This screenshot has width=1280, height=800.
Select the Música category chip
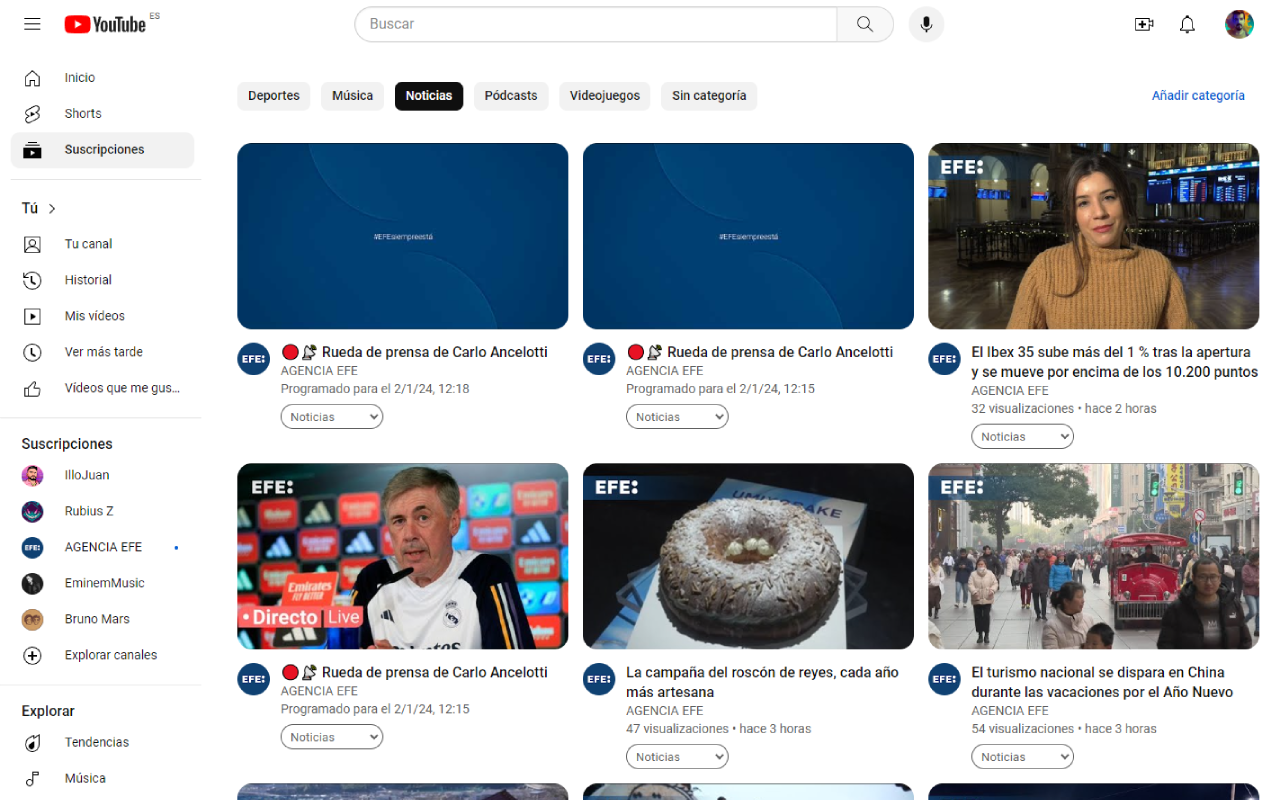coord(352,96)
